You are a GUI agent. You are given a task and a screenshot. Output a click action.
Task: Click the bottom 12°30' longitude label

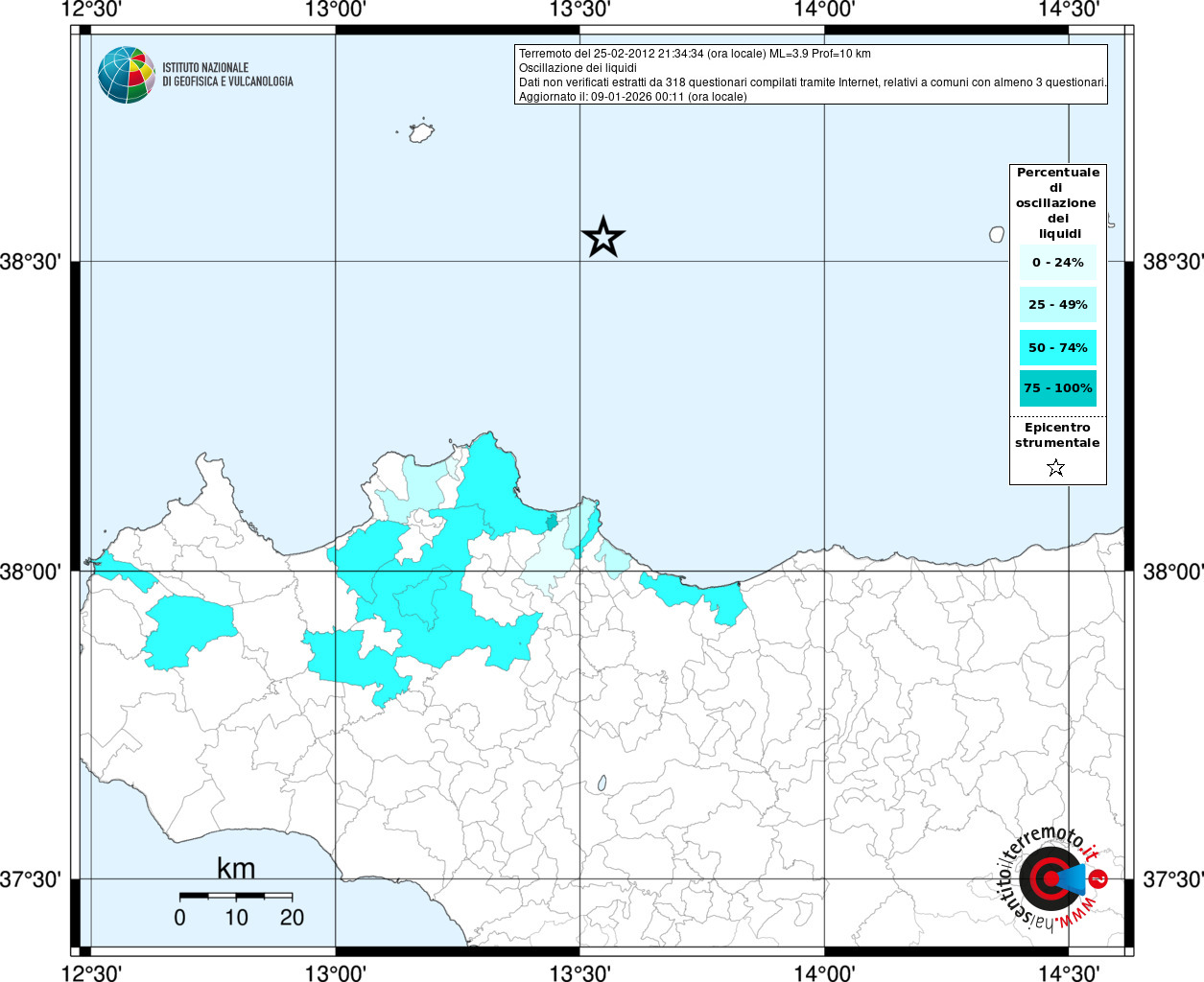pos(91,972)
